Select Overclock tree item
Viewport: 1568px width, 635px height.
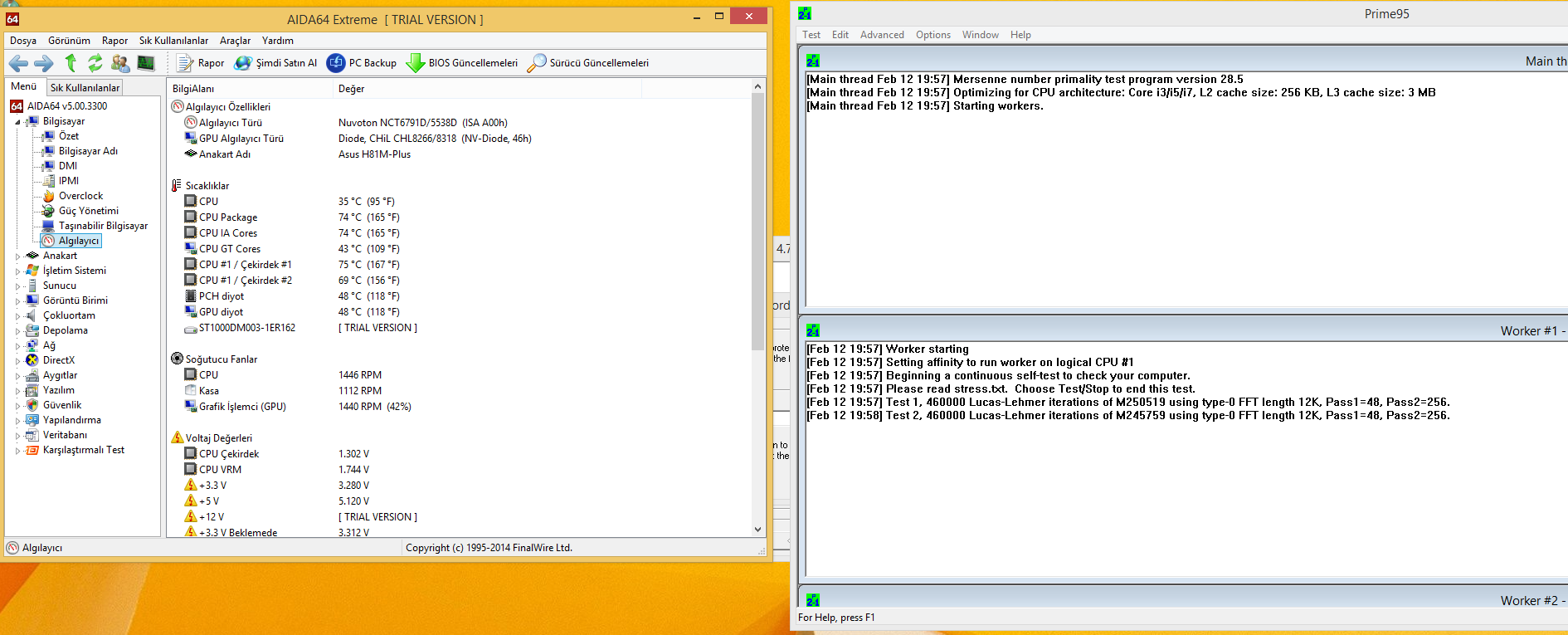80,196
